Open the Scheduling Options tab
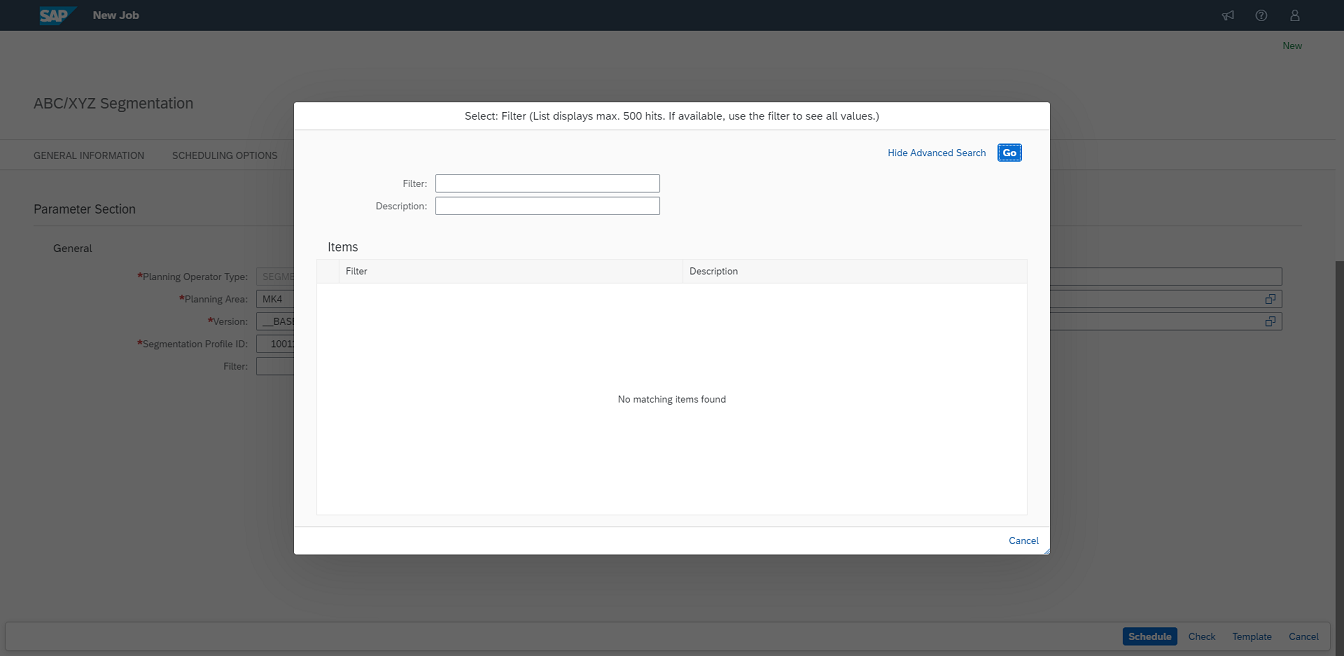The image size is (1344, 656). coord(225,155)
